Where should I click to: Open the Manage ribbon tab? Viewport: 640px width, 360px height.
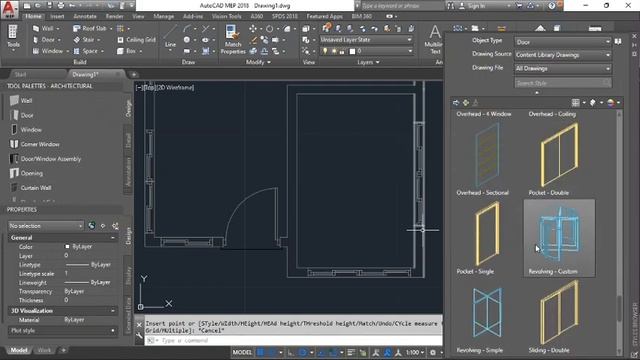click(164, 16)
